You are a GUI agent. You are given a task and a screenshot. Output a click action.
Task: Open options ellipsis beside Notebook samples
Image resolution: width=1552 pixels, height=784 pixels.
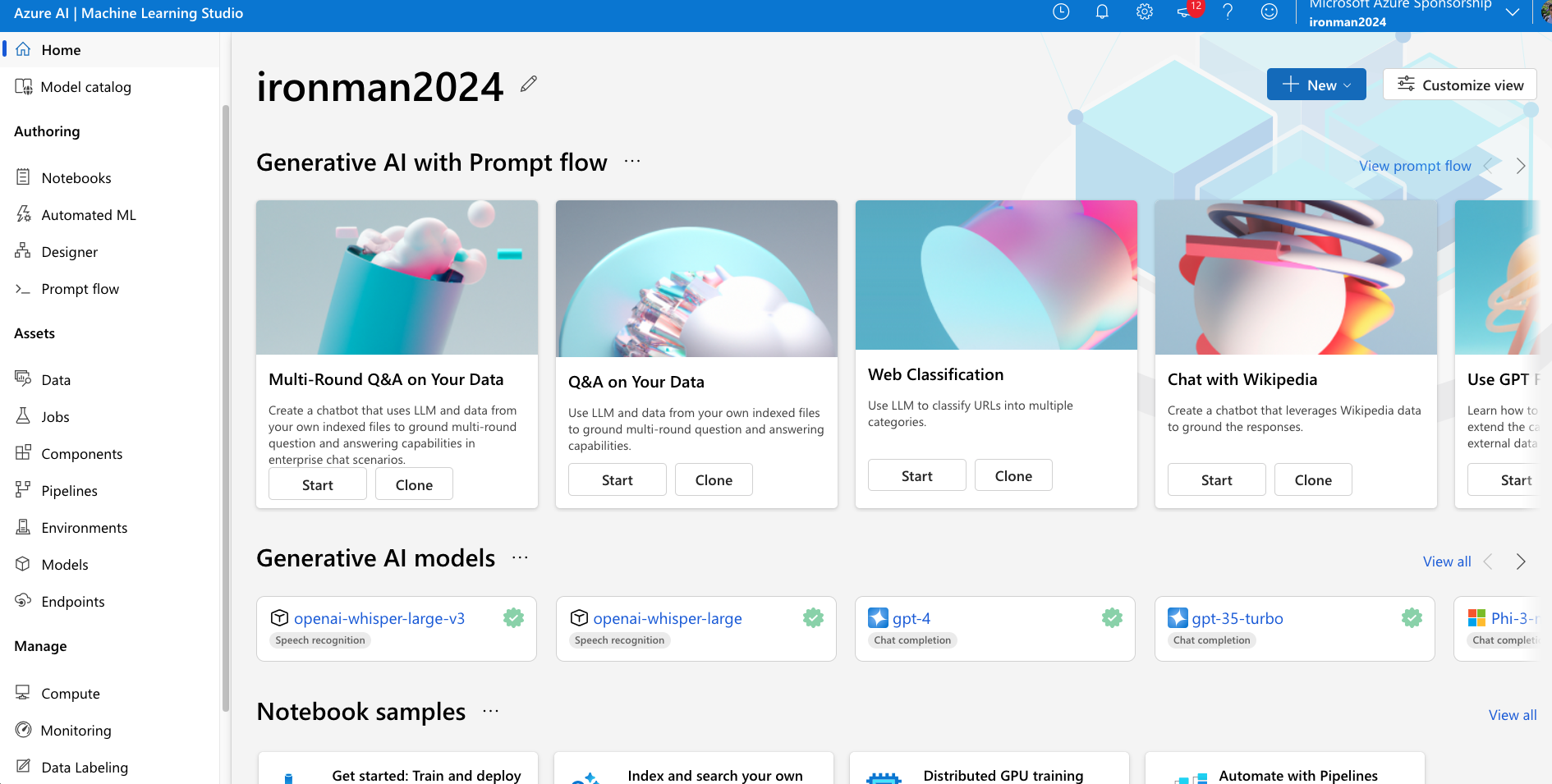tap(491, 711)
